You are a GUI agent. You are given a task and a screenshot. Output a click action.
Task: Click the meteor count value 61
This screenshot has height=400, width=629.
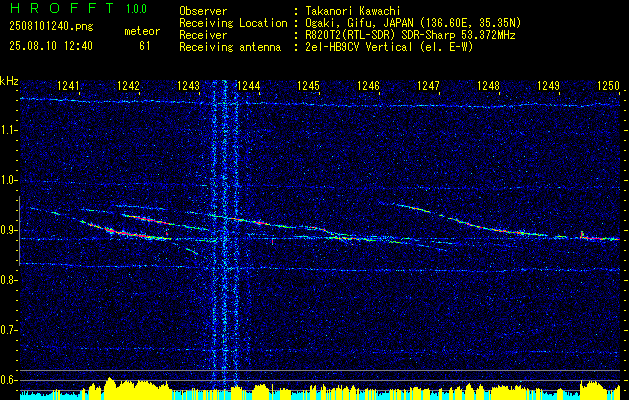pyautogui.click(x=144, y=46)
